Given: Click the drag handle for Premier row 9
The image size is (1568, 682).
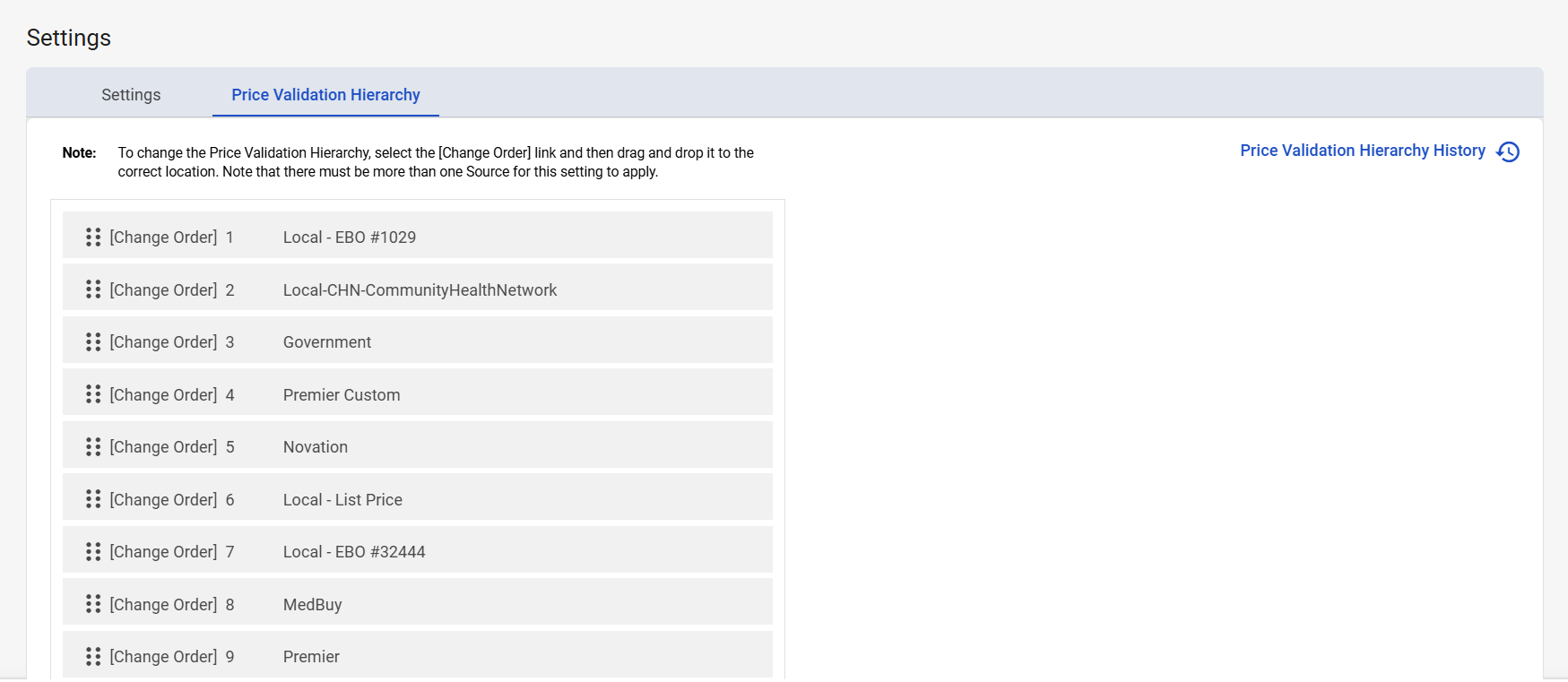Looking at the screenshot, I should click(93, 656).
